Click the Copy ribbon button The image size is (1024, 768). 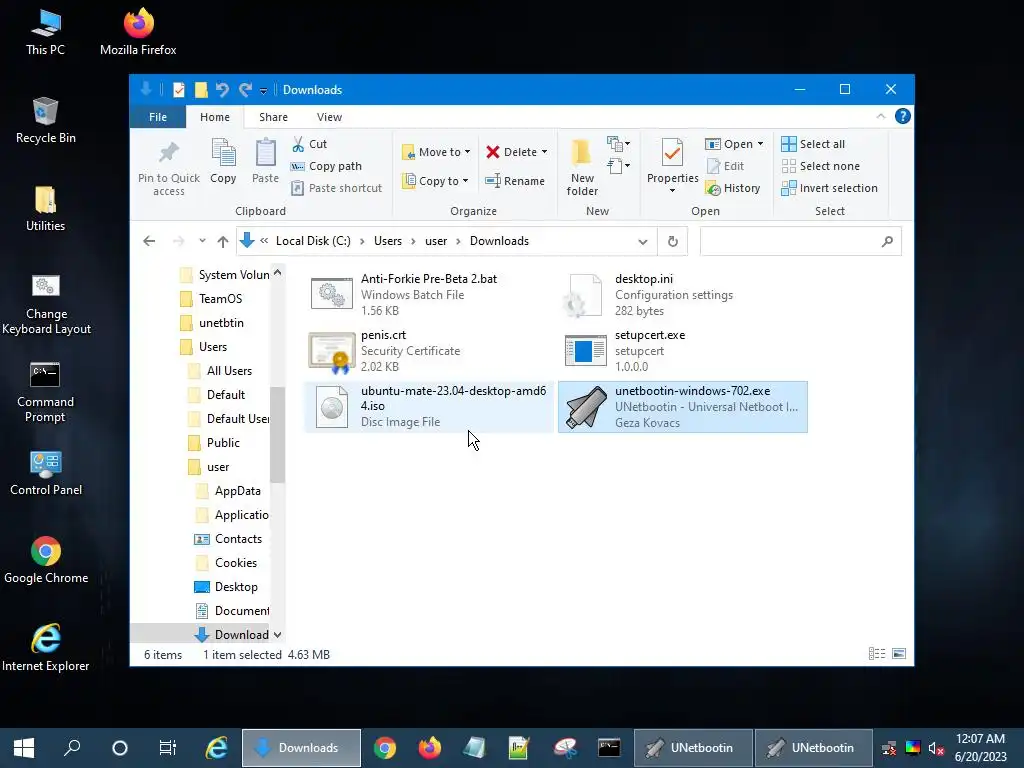tap(223, 161)
